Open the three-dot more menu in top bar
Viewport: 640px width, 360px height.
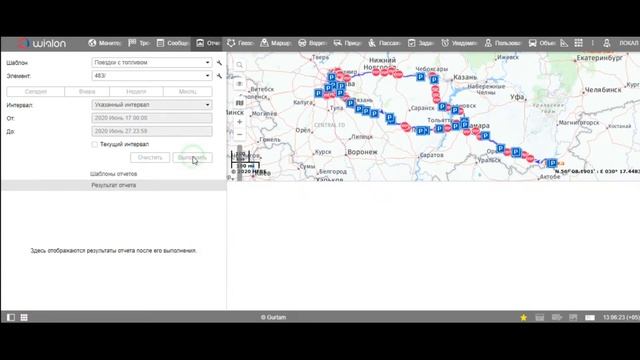pos(593,43)
